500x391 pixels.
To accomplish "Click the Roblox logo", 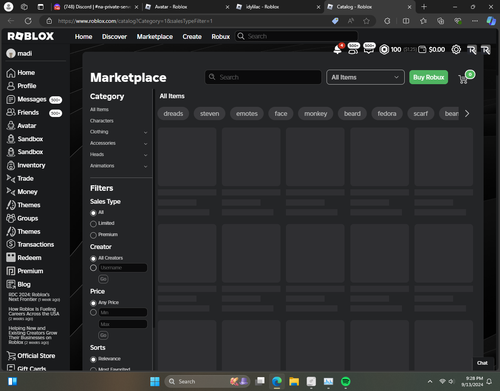I will [x=30, y=36].
